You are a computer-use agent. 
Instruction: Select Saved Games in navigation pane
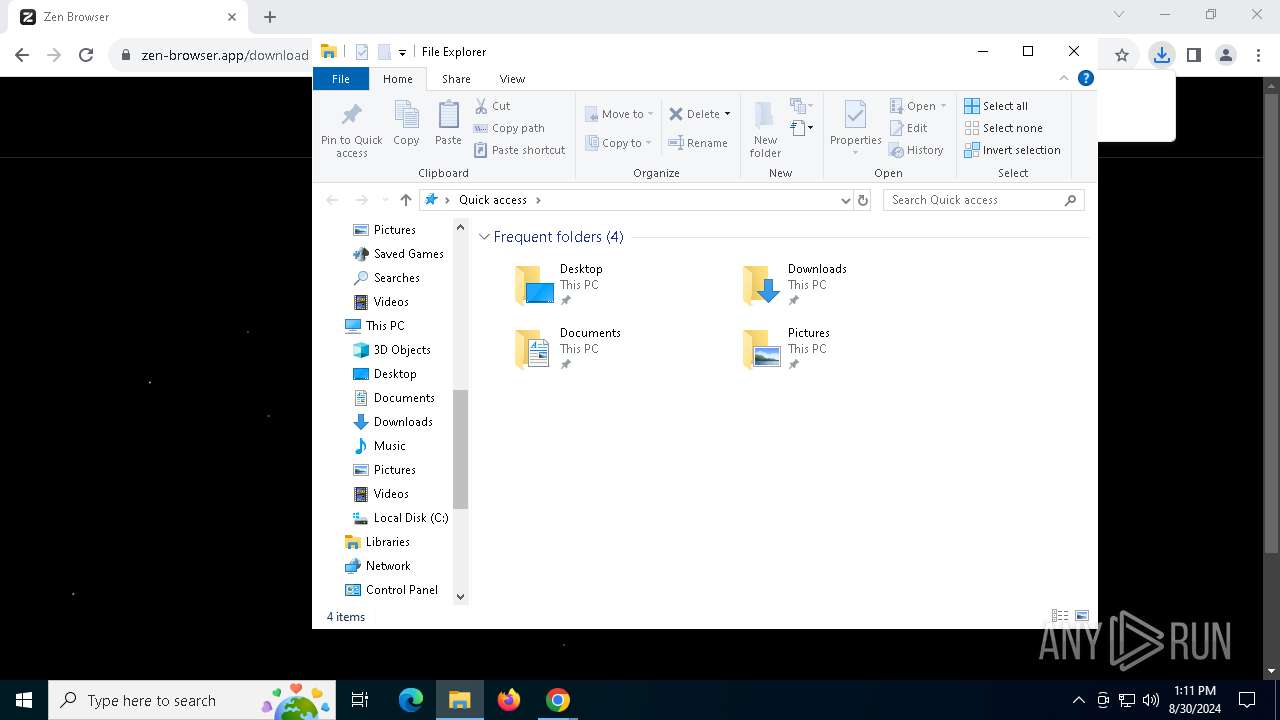(398, 254)
